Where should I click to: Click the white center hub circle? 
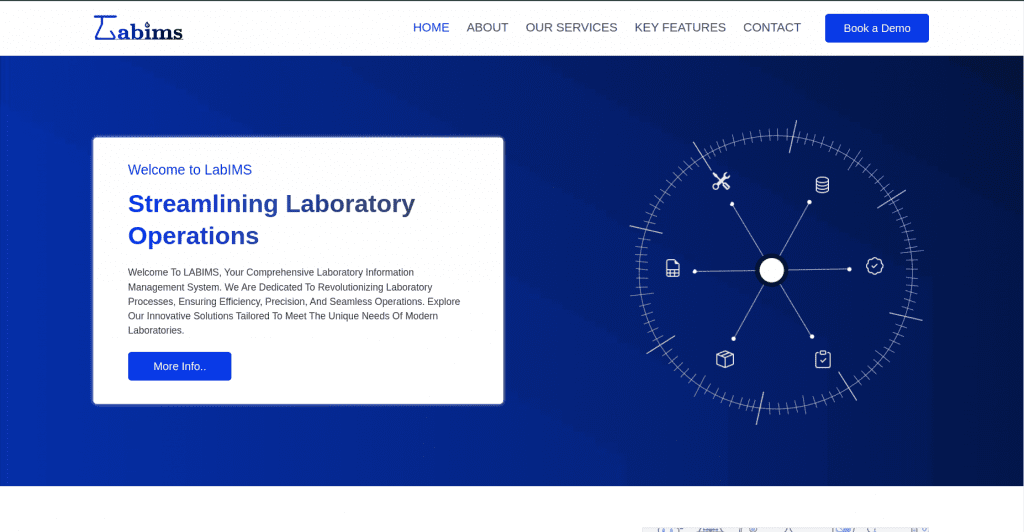(771, 270)
